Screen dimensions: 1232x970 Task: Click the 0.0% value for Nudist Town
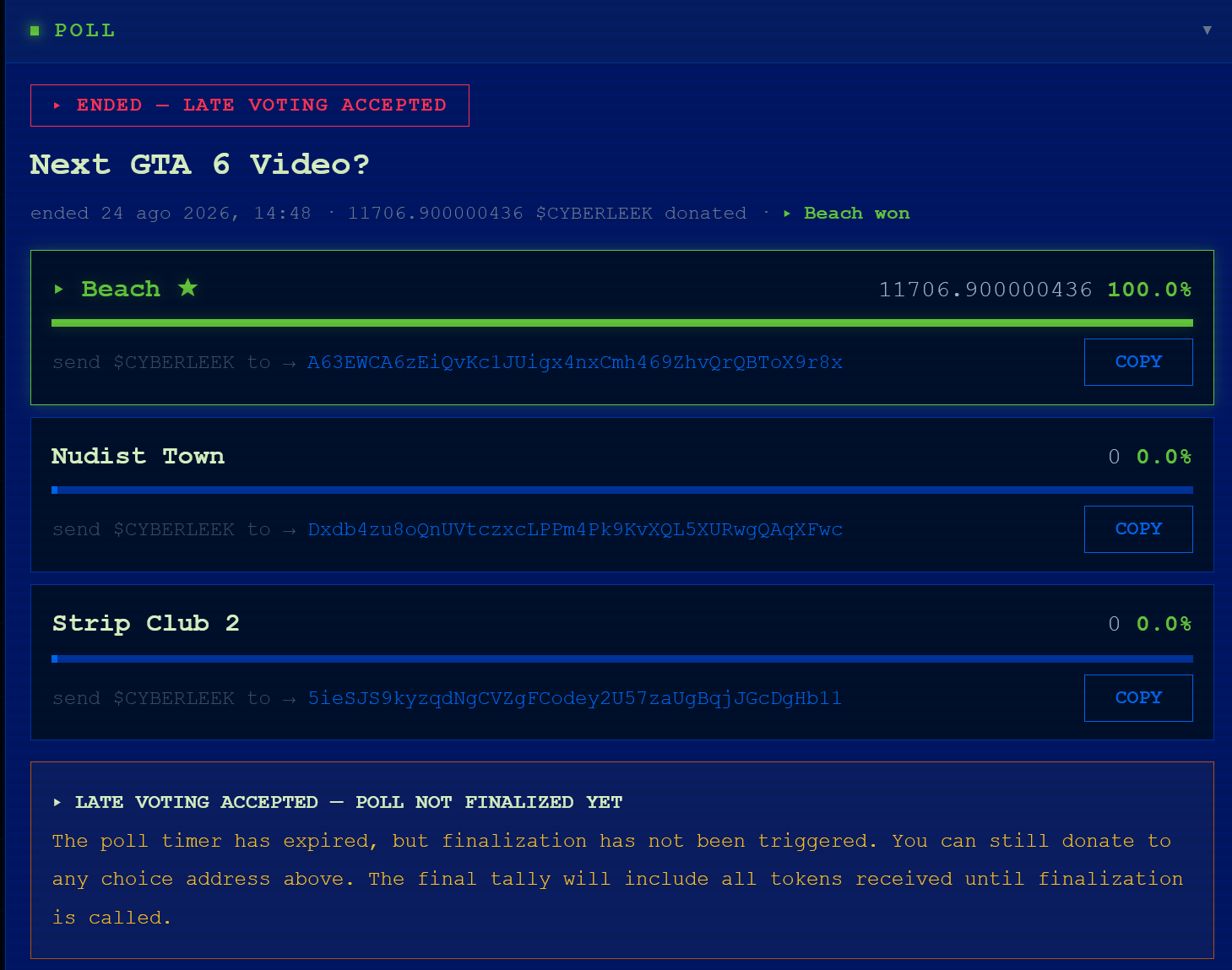[1164, 457]
